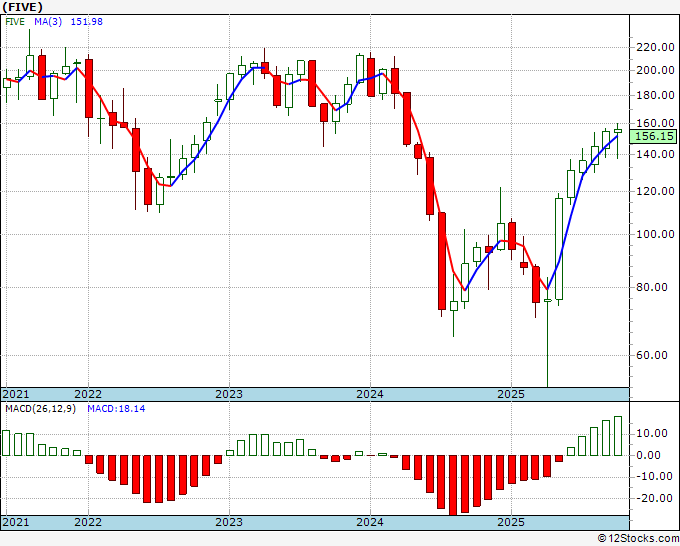Click the 2023 label on price timeline

tap(229, 394)
